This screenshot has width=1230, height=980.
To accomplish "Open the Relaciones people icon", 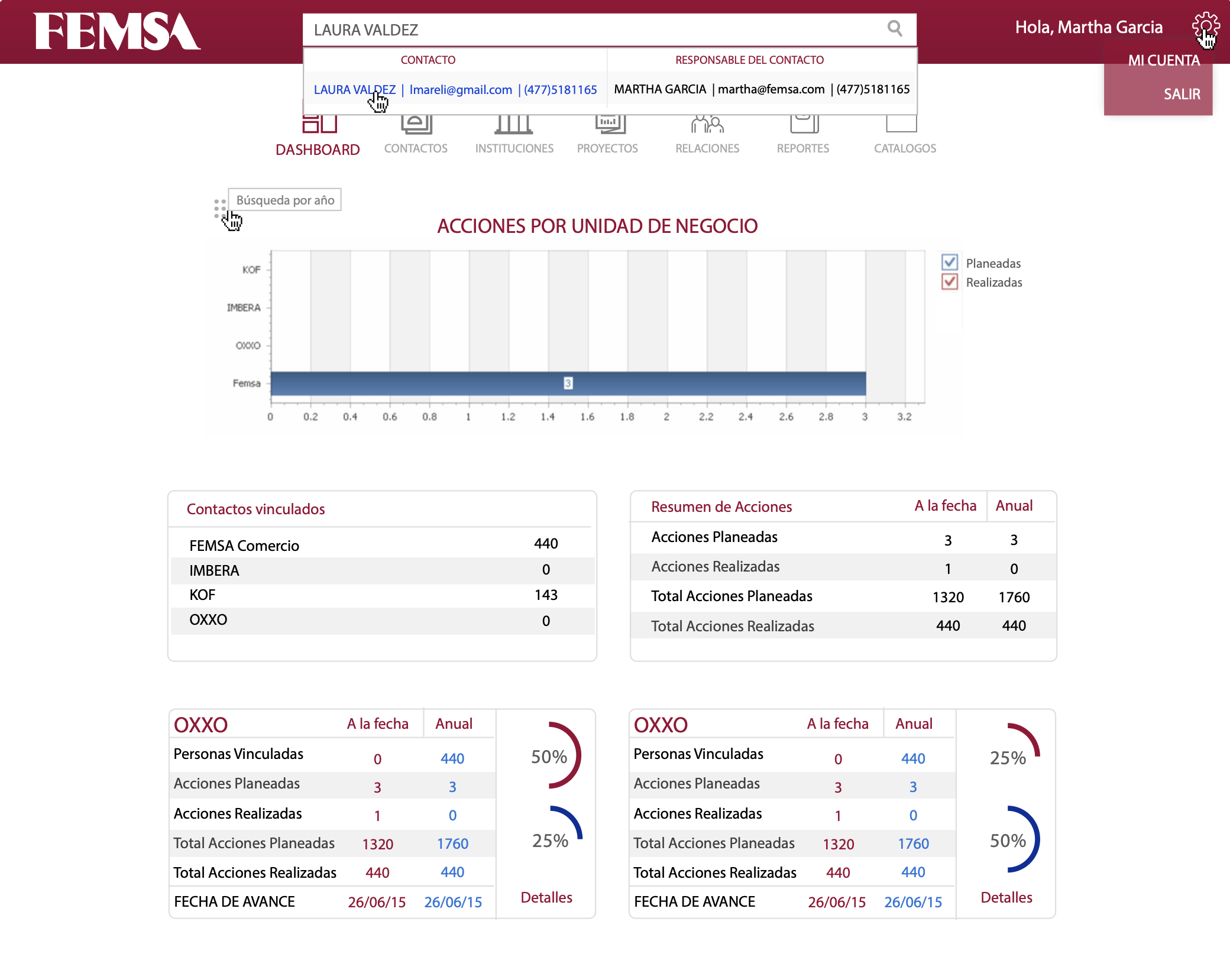I will click(707, 125).
